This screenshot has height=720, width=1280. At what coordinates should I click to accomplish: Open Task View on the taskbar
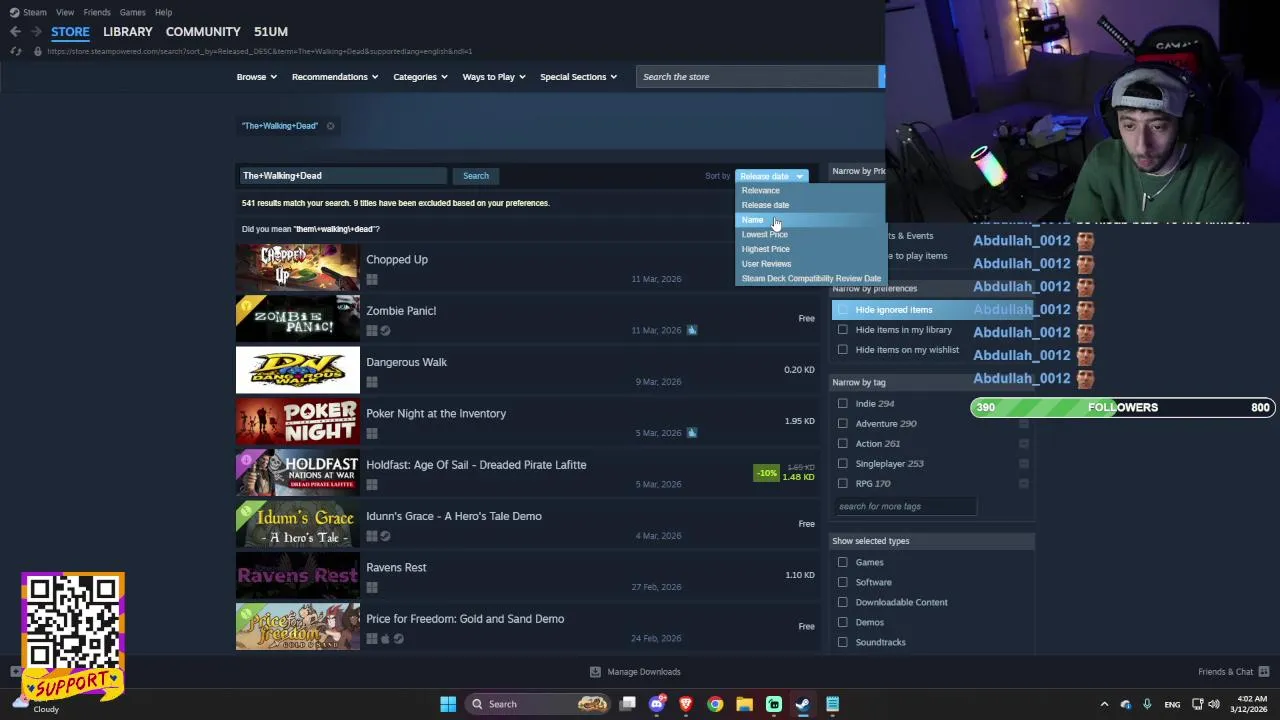(x=627, y=704)
